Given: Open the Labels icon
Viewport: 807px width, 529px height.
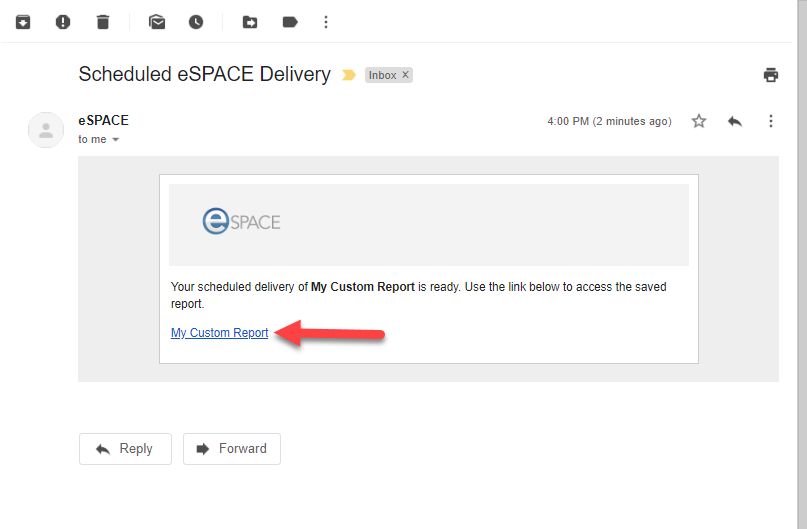Looking at the screenshot, I should tap(290, 22).
